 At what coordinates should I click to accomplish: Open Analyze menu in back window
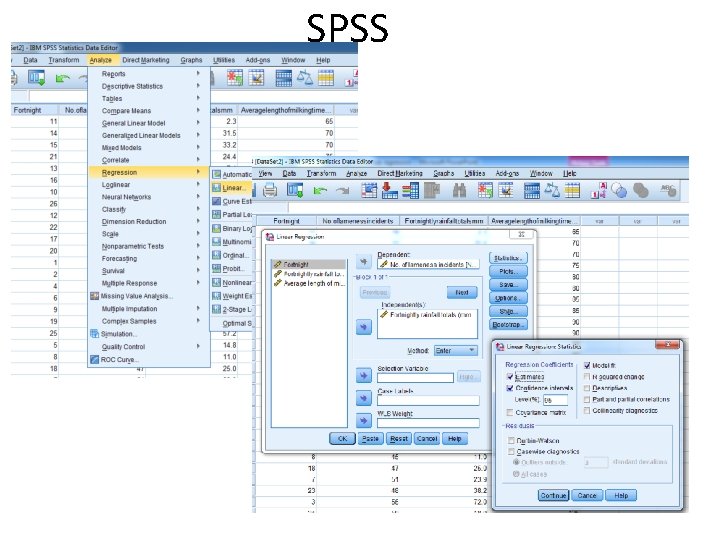click(x=101, y=60)
